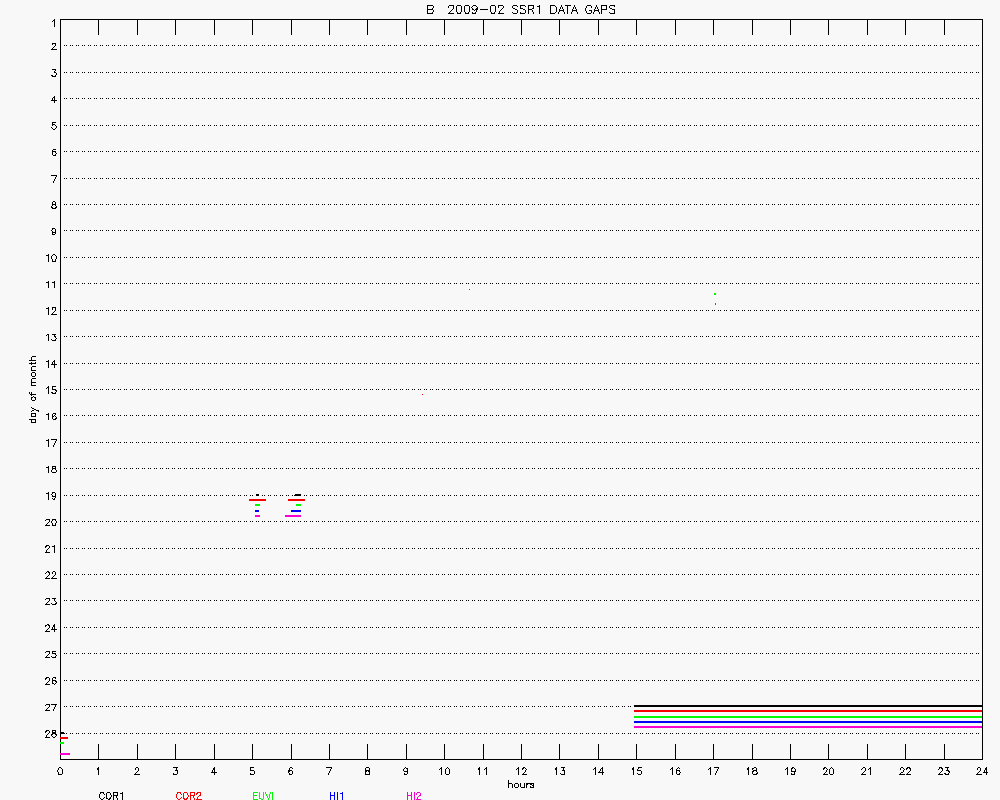Click the magenta marker at hour 0, day 28
This screenshot has width=1000, height=800.
point(65,754)
